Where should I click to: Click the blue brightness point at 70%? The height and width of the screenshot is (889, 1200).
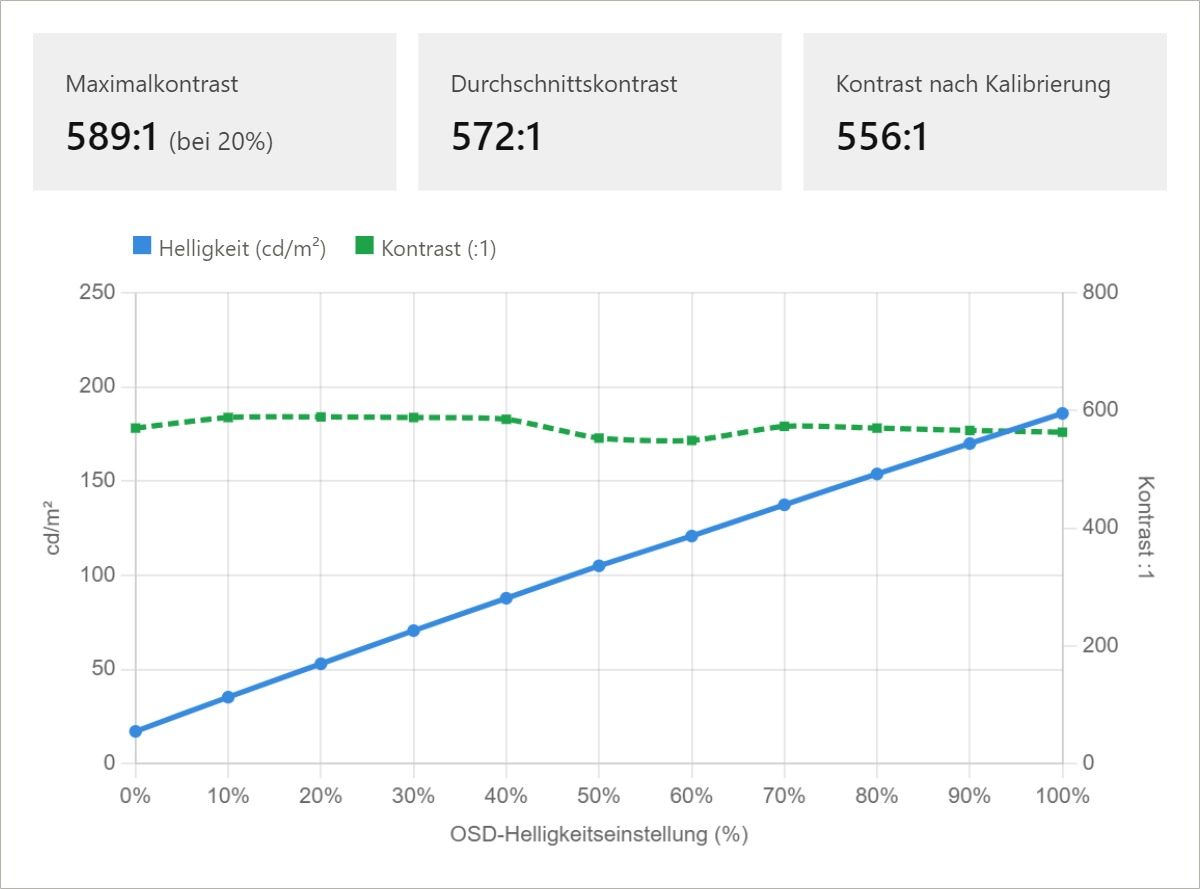click(x=784, y=505)
